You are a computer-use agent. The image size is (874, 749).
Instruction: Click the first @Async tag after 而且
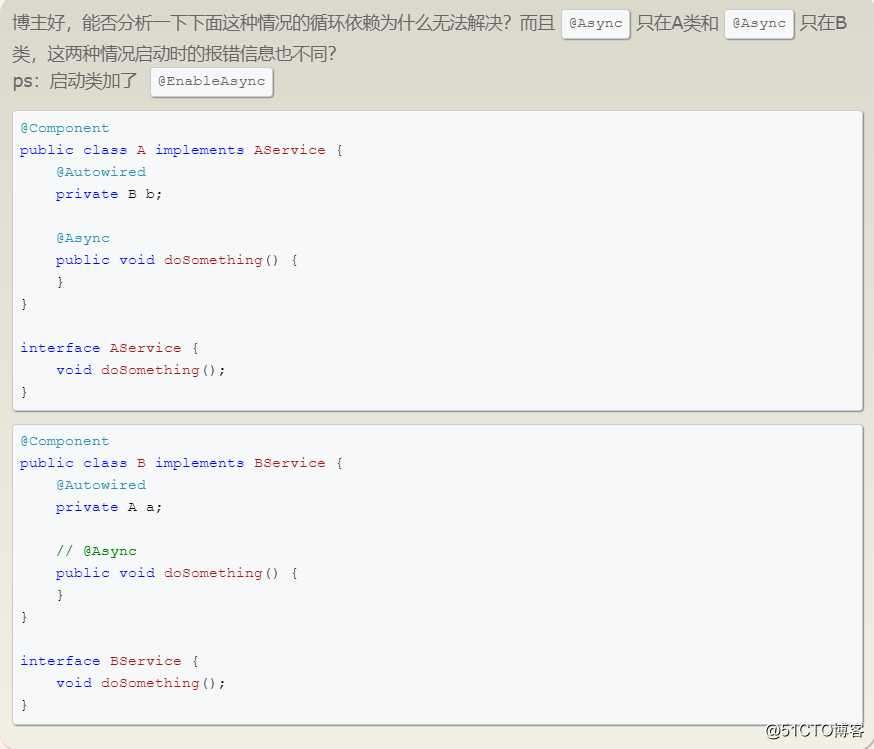coord(596,24)
